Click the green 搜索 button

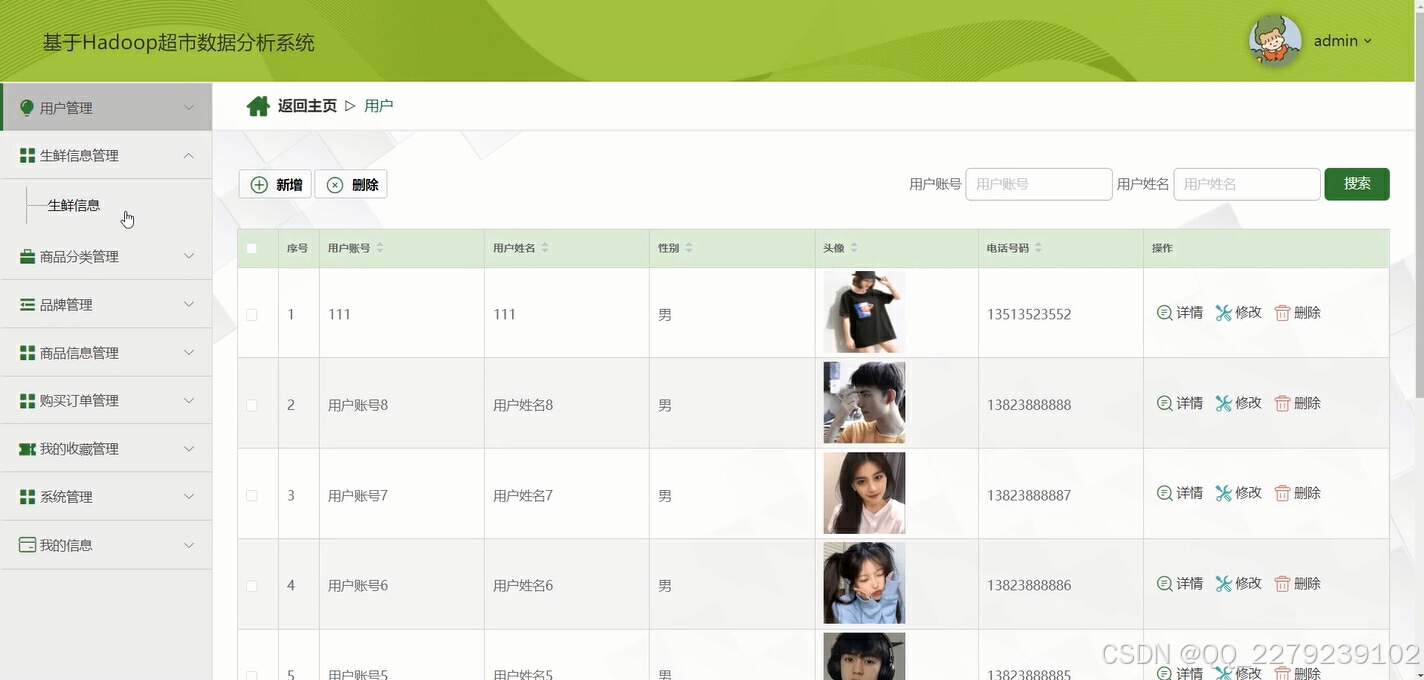[x=1357, y=184]
